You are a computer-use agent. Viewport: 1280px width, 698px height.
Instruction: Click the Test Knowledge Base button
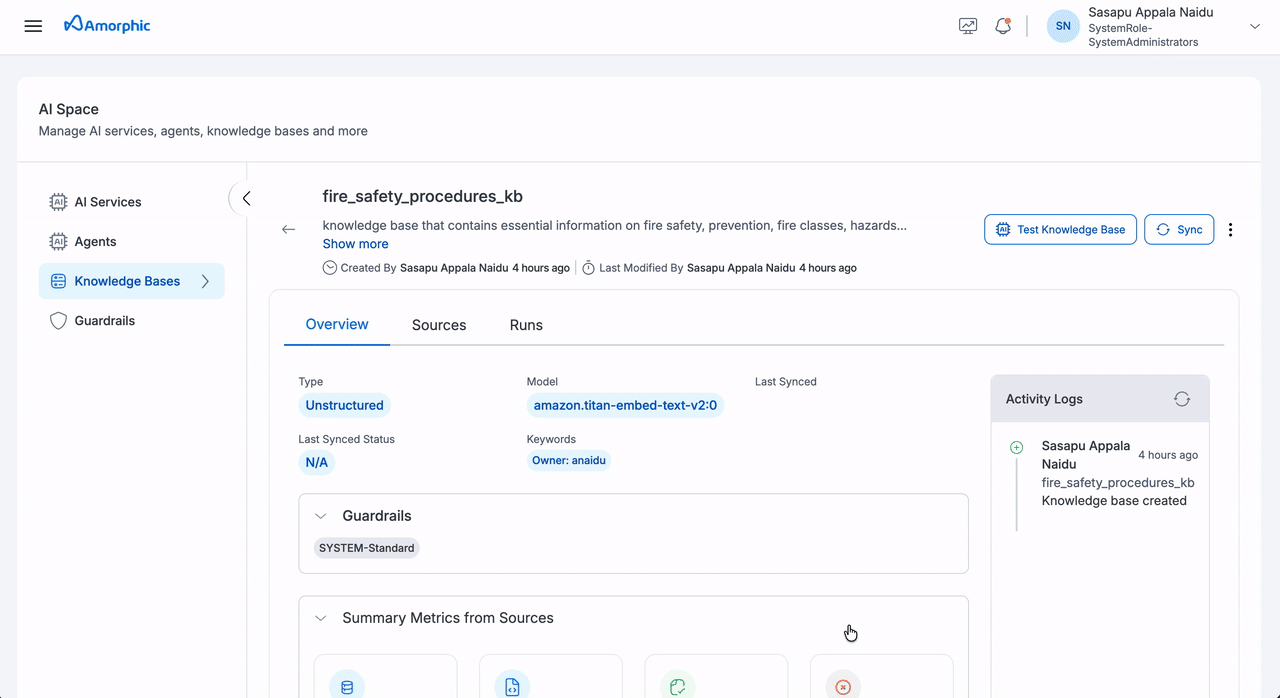(x=1060, y=229)
